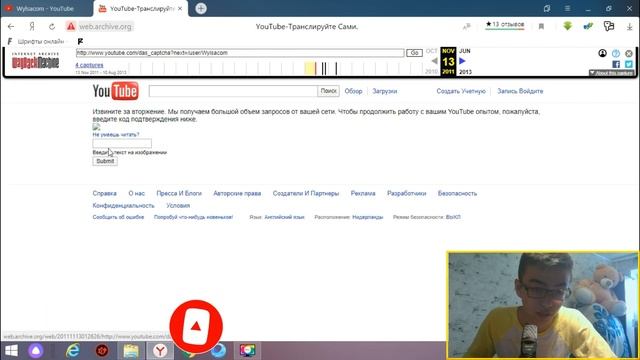This screenshot has width=640, height=360.
Task: Switch to the Wylsacom - YouTube tab
Action: click(x=46, y=9)
